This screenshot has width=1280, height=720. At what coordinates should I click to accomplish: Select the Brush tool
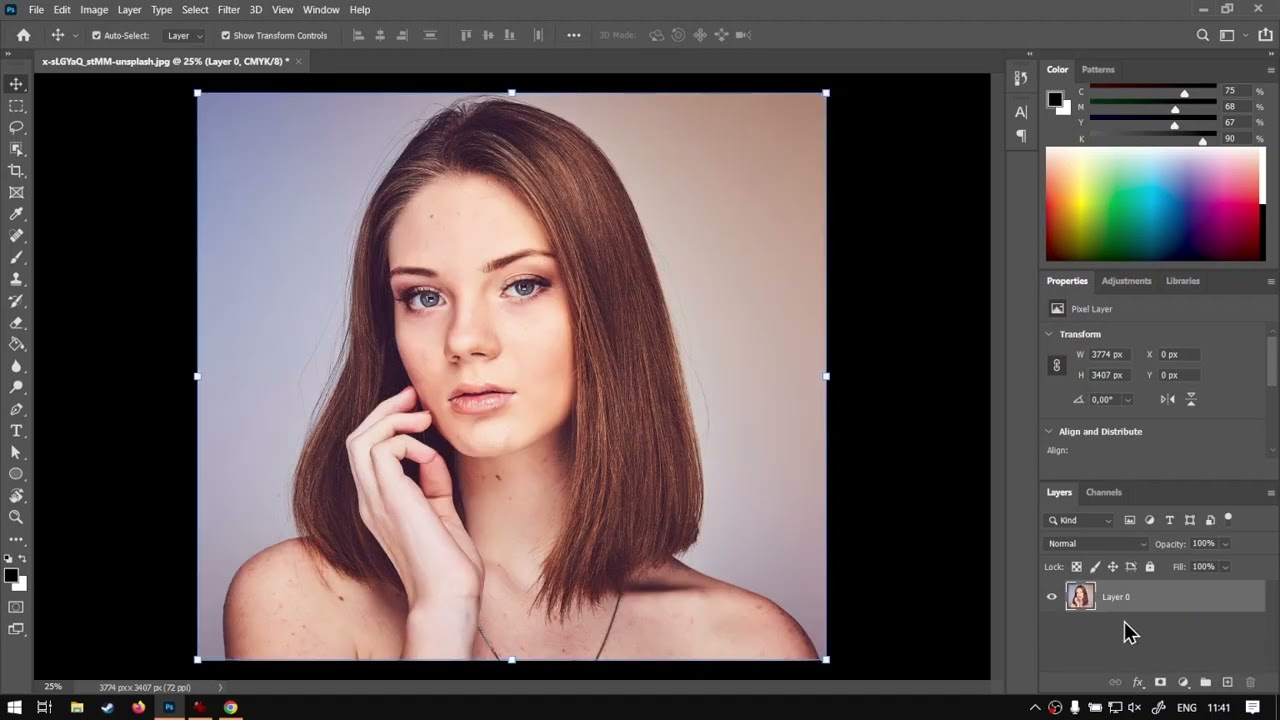pos(16,258)
